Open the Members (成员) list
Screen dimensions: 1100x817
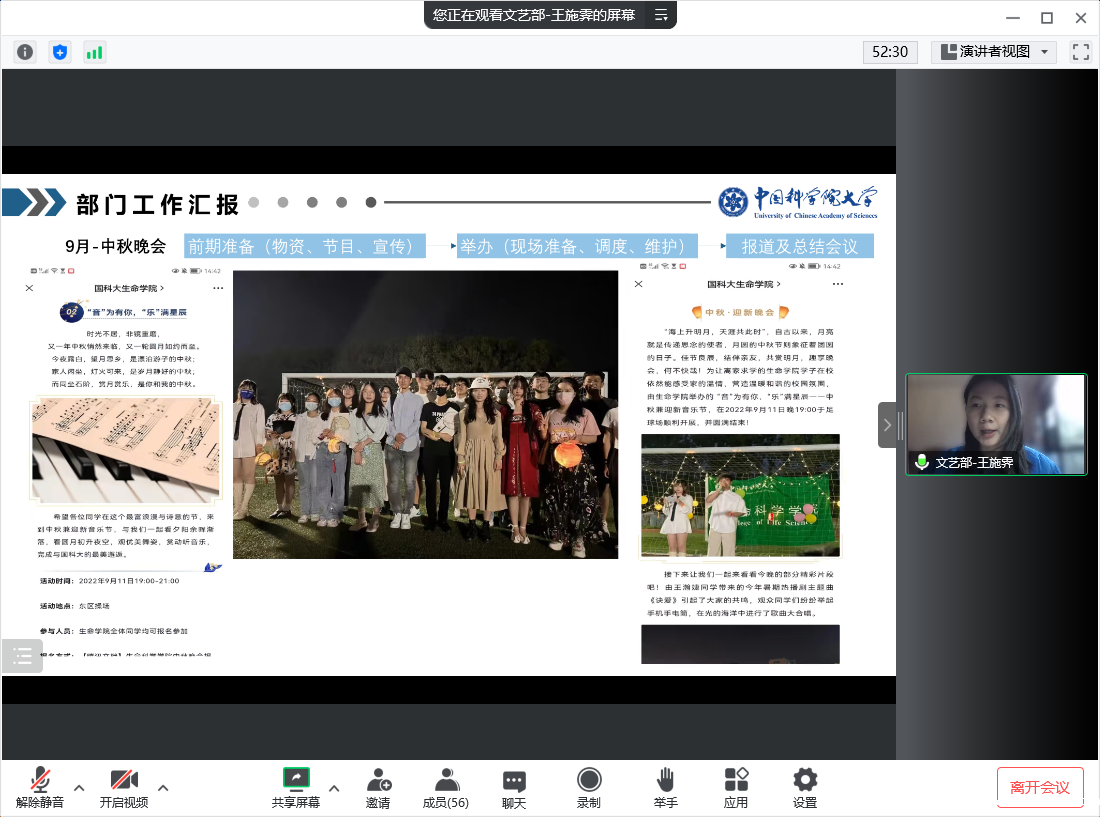[x=446, y=787]
